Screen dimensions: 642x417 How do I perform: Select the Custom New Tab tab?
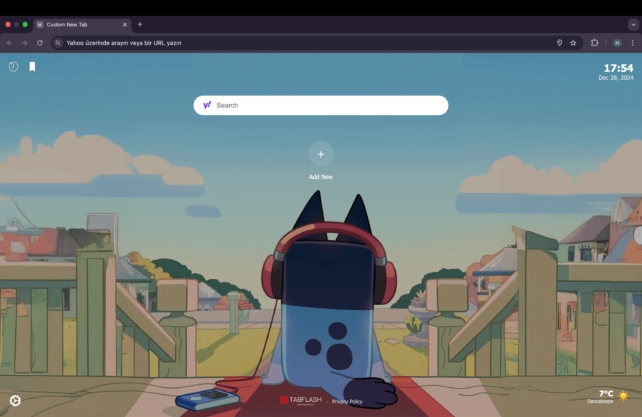82,25
